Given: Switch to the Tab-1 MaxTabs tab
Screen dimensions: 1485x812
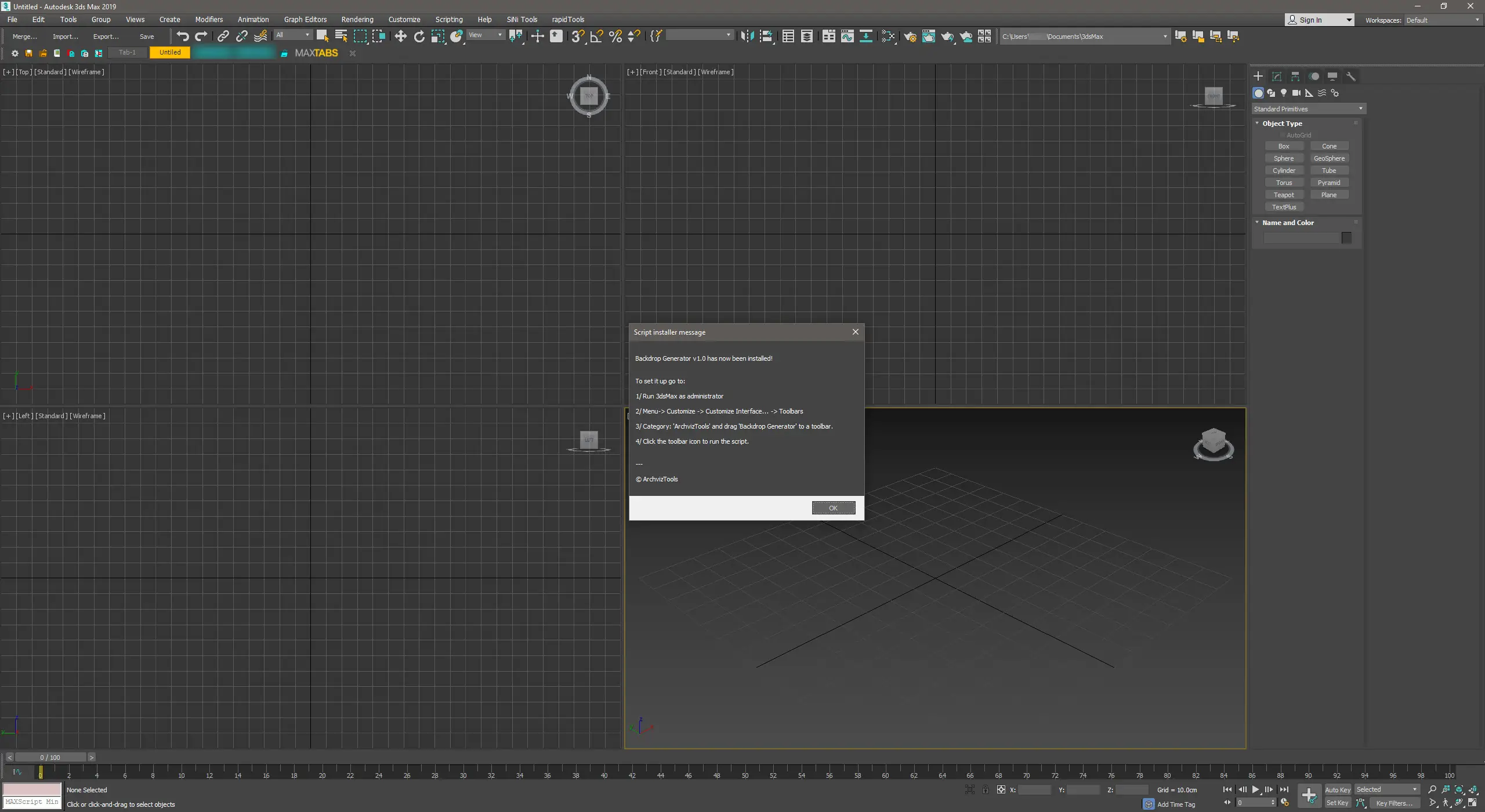Looking at the screenshot, I should (x=127, y=53).
